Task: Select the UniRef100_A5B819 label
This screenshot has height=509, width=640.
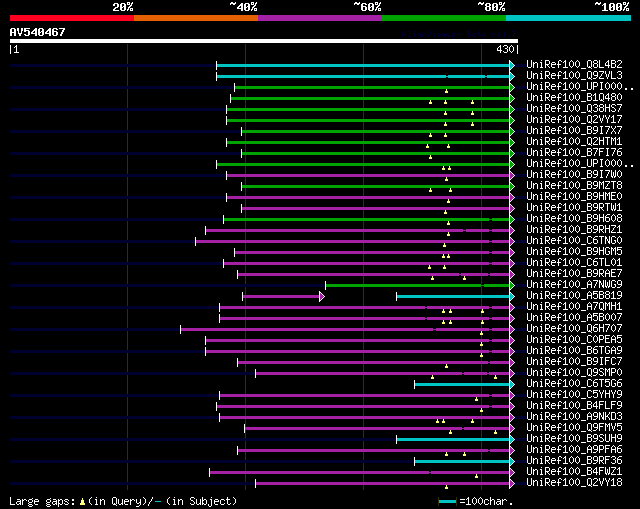Action: point(574,296)
